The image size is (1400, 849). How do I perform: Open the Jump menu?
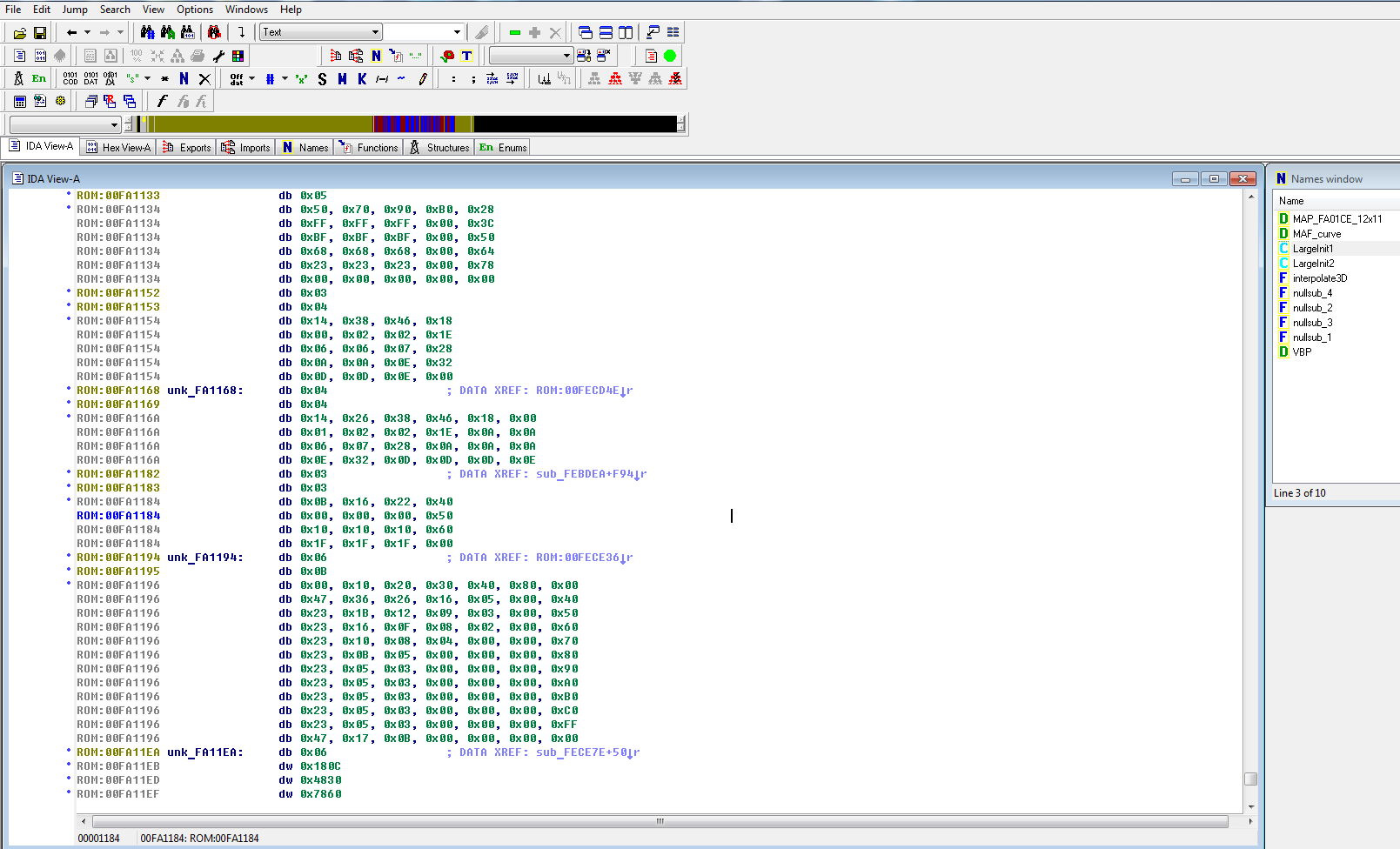point(75,10)
